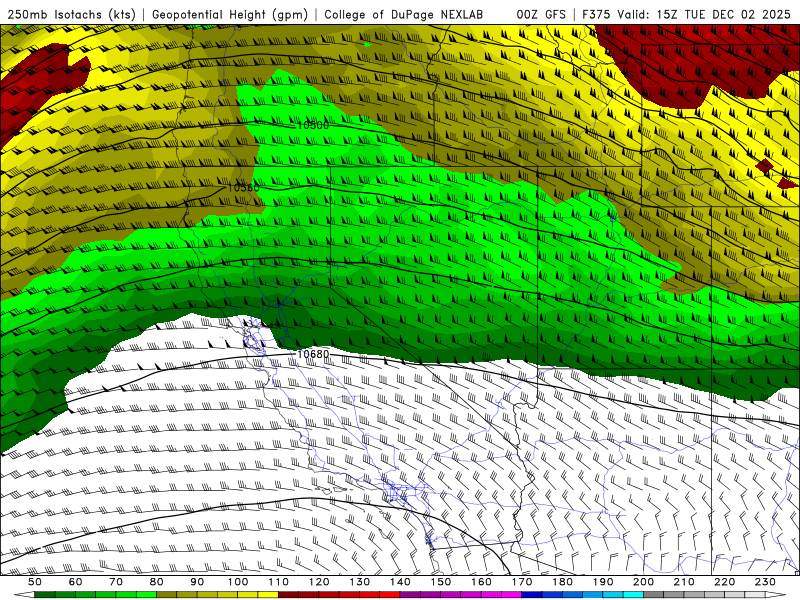Click the 'F375' forecast hour text
Image resolution: width=800 pixels, height=600 pixels.
coord(597,14)
